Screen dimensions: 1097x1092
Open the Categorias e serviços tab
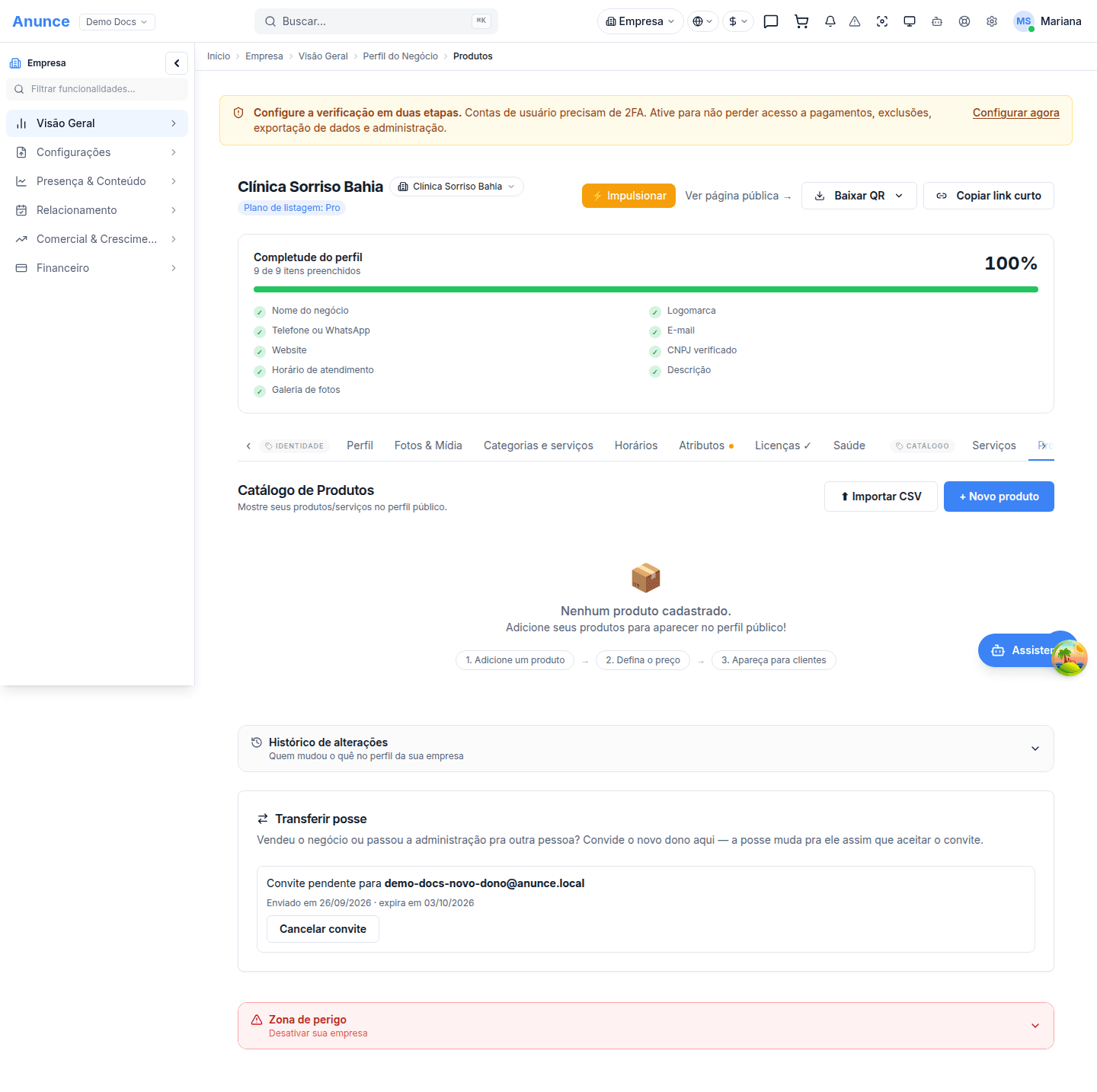[x=539, y=445]
